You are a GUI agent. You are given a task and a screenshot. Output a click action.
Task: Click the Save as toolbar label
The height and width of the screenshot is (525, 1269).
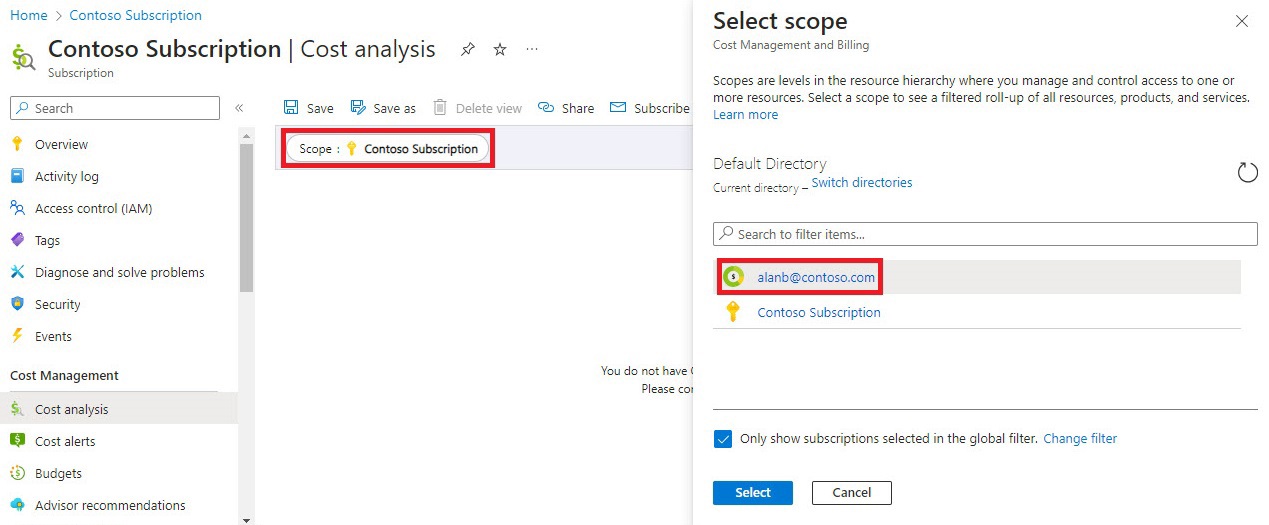(x=394, y=108)
